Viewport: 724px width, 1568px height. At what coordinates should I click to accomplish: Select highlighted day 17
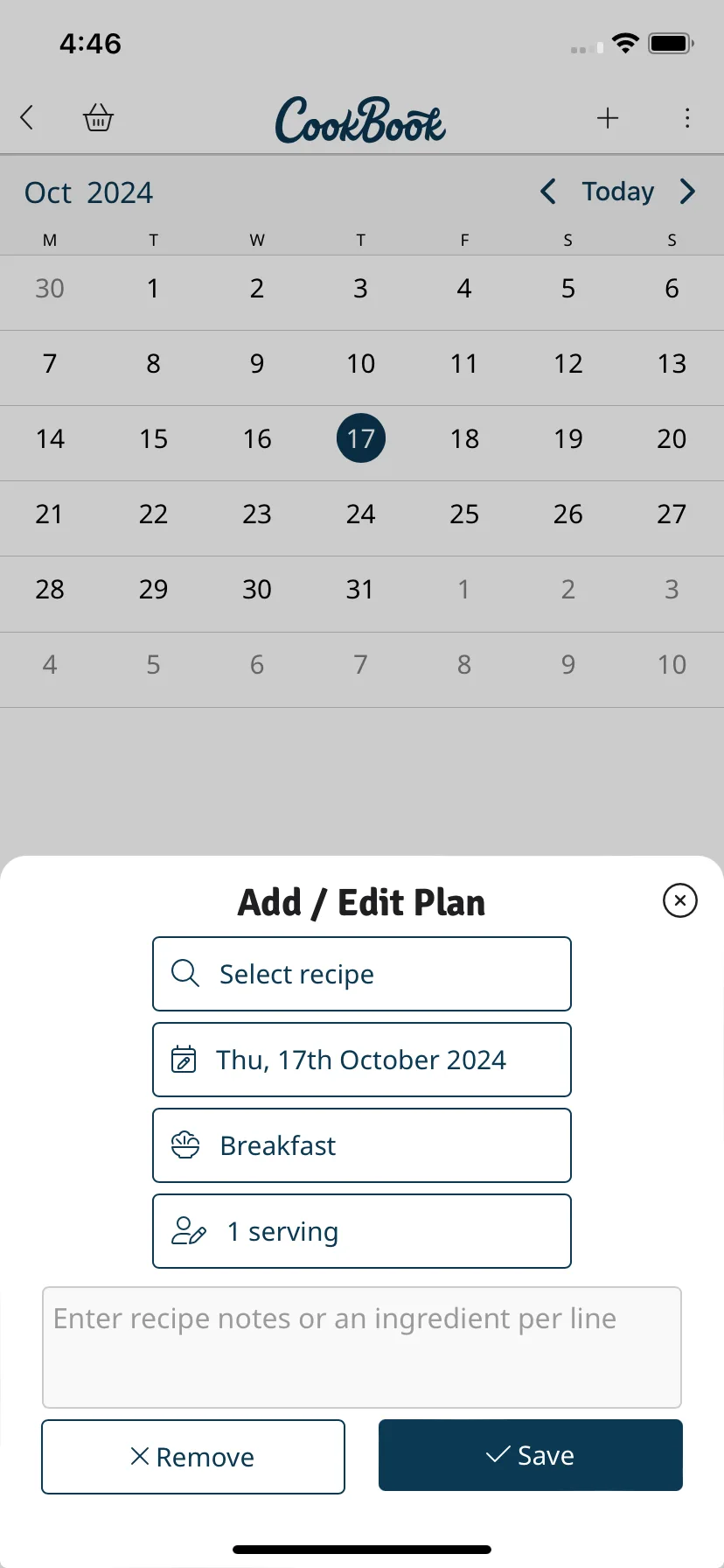(361, 438)
